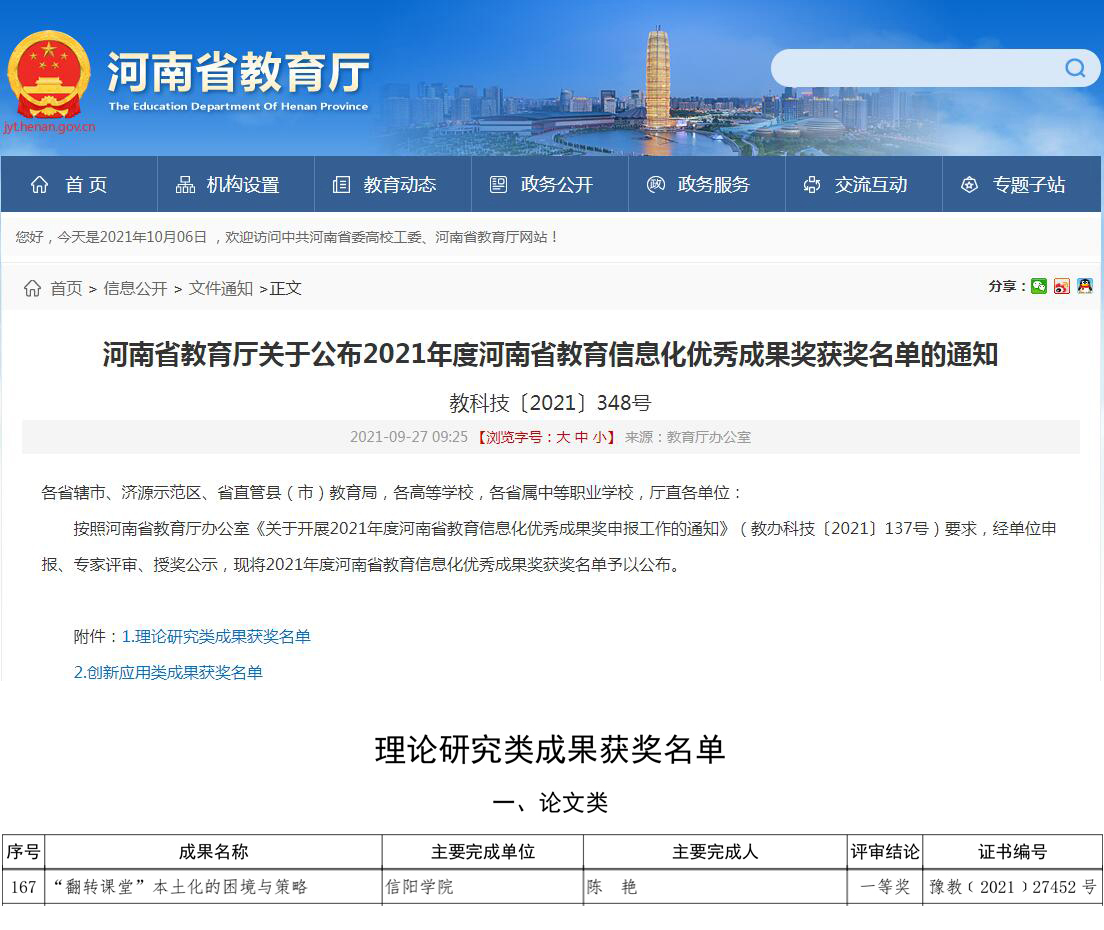
Task: Click the search magnifier icon
Action: pyautogui.click(x=1075, y=68)
